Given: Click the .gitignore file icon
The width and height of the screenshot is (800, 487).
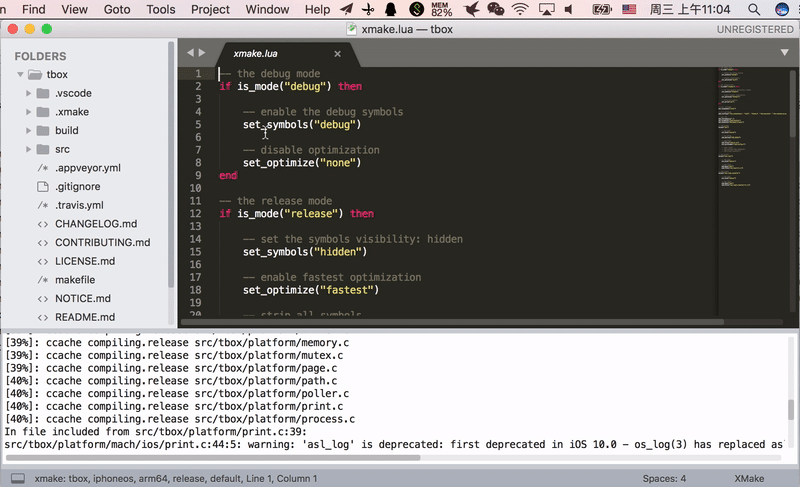Looking at the screenshot, I should click(x=43, y=187).
